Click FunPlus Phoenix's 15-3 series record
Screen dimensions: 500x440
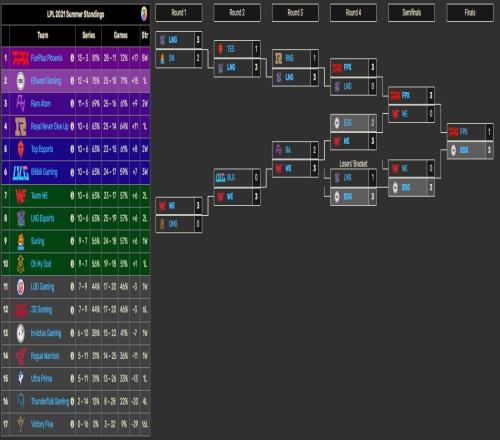click(83, 58)
